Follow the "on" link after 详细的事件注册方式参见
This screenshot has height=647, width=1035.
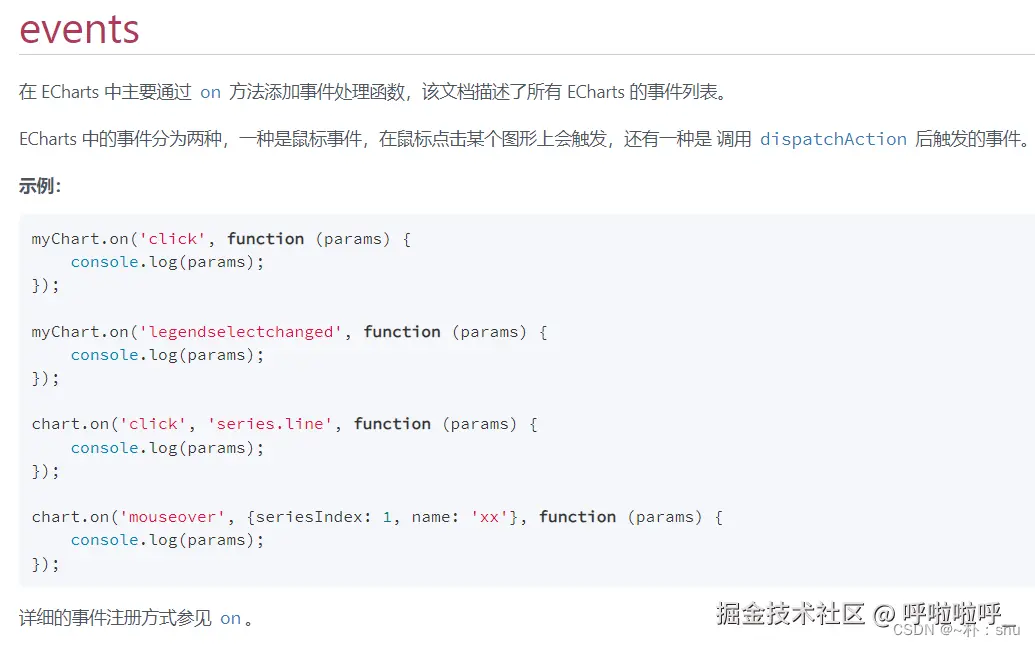coord(230,618)
